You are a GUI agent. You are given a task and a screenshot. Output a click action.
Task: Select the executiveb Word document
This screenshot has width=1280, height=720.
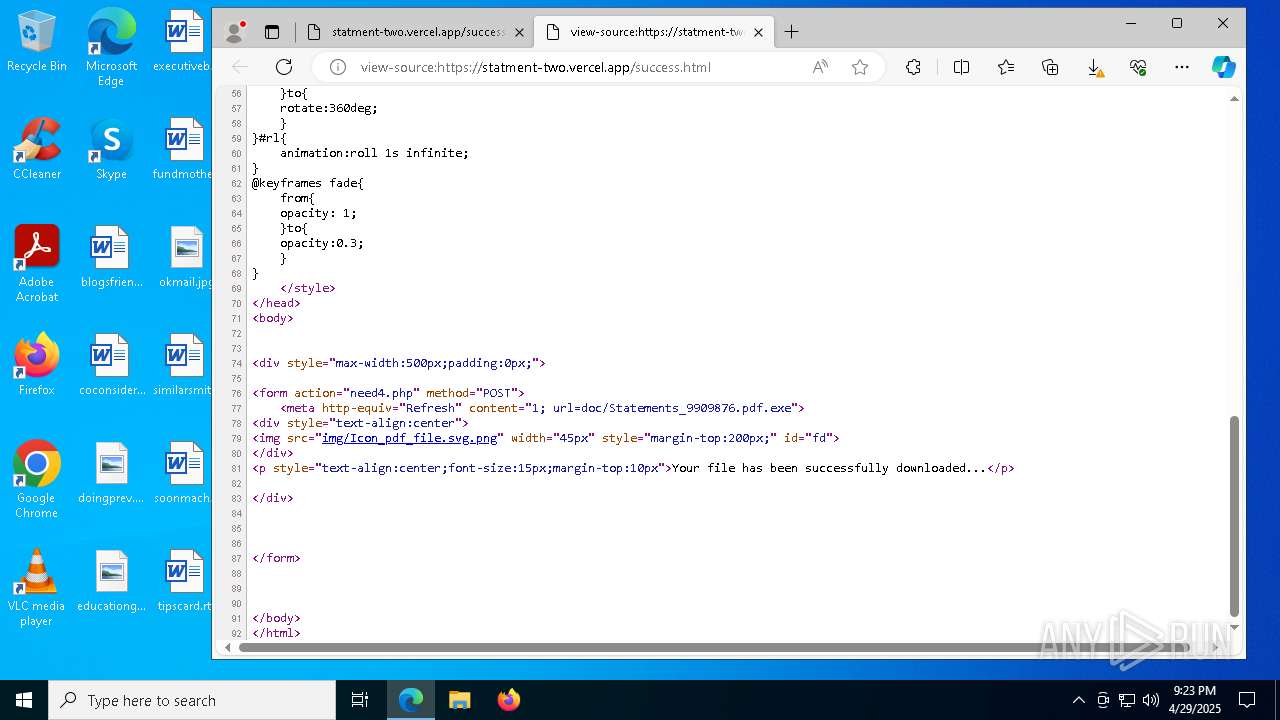[185, 42]
